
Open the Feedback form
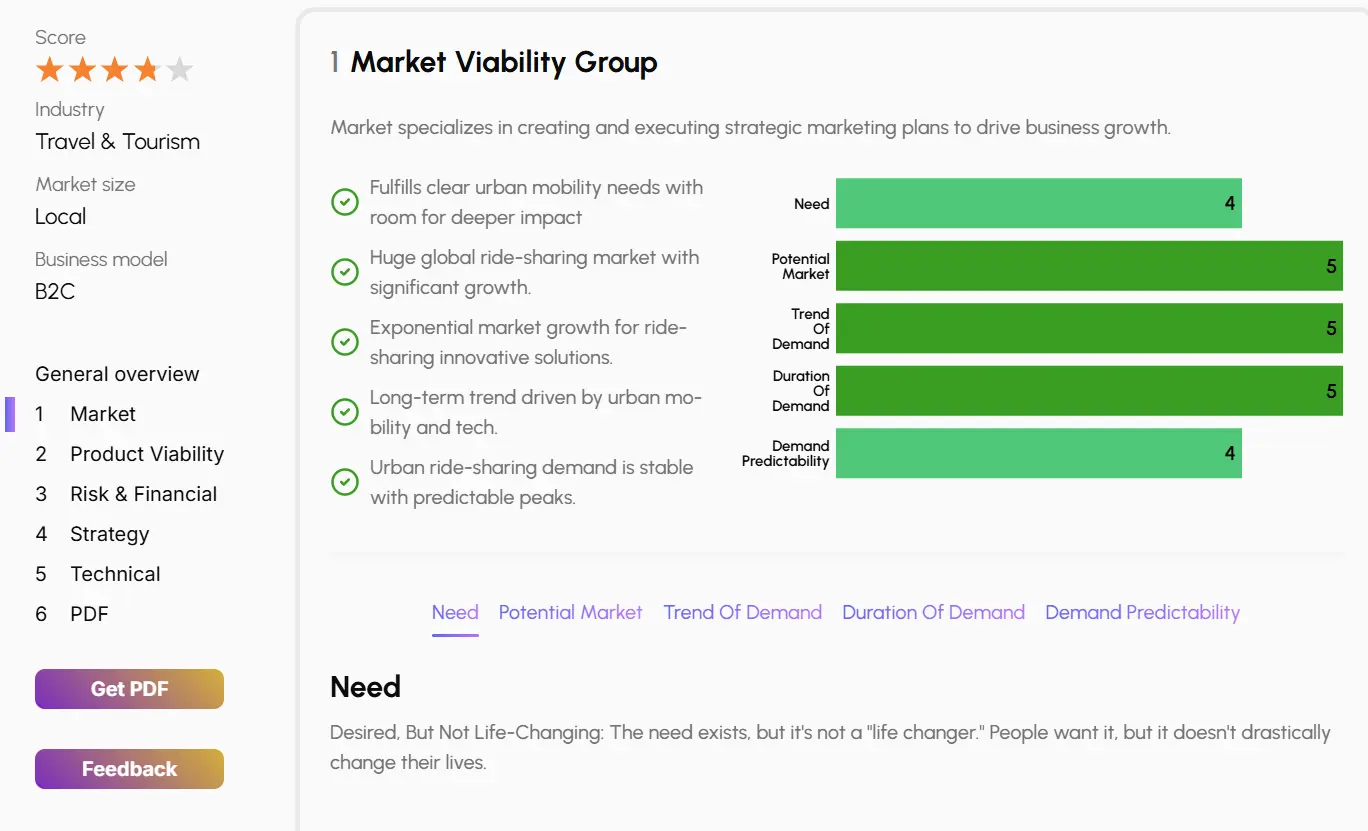(129, 768)
